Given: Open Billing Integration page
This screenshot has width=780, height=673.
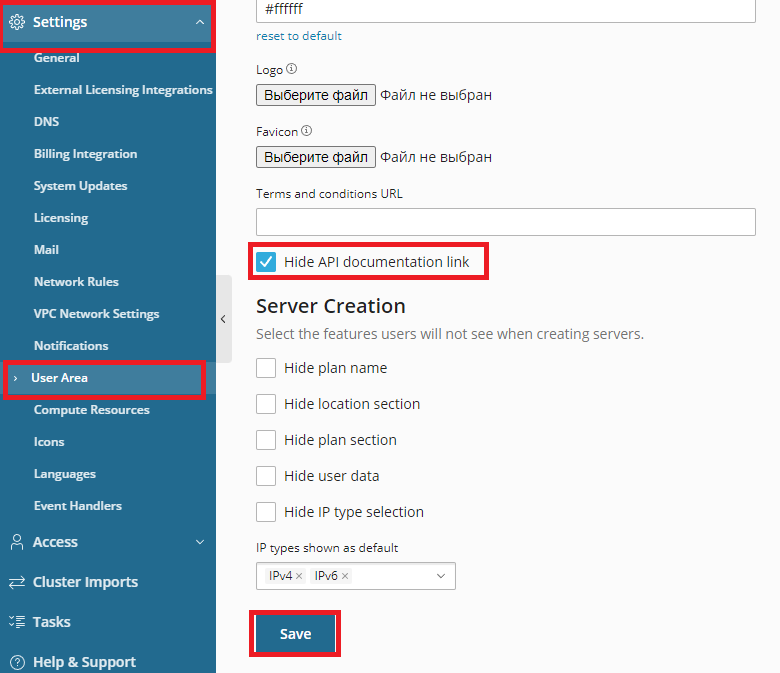Looking at the screenshot, I should [86, 154].
